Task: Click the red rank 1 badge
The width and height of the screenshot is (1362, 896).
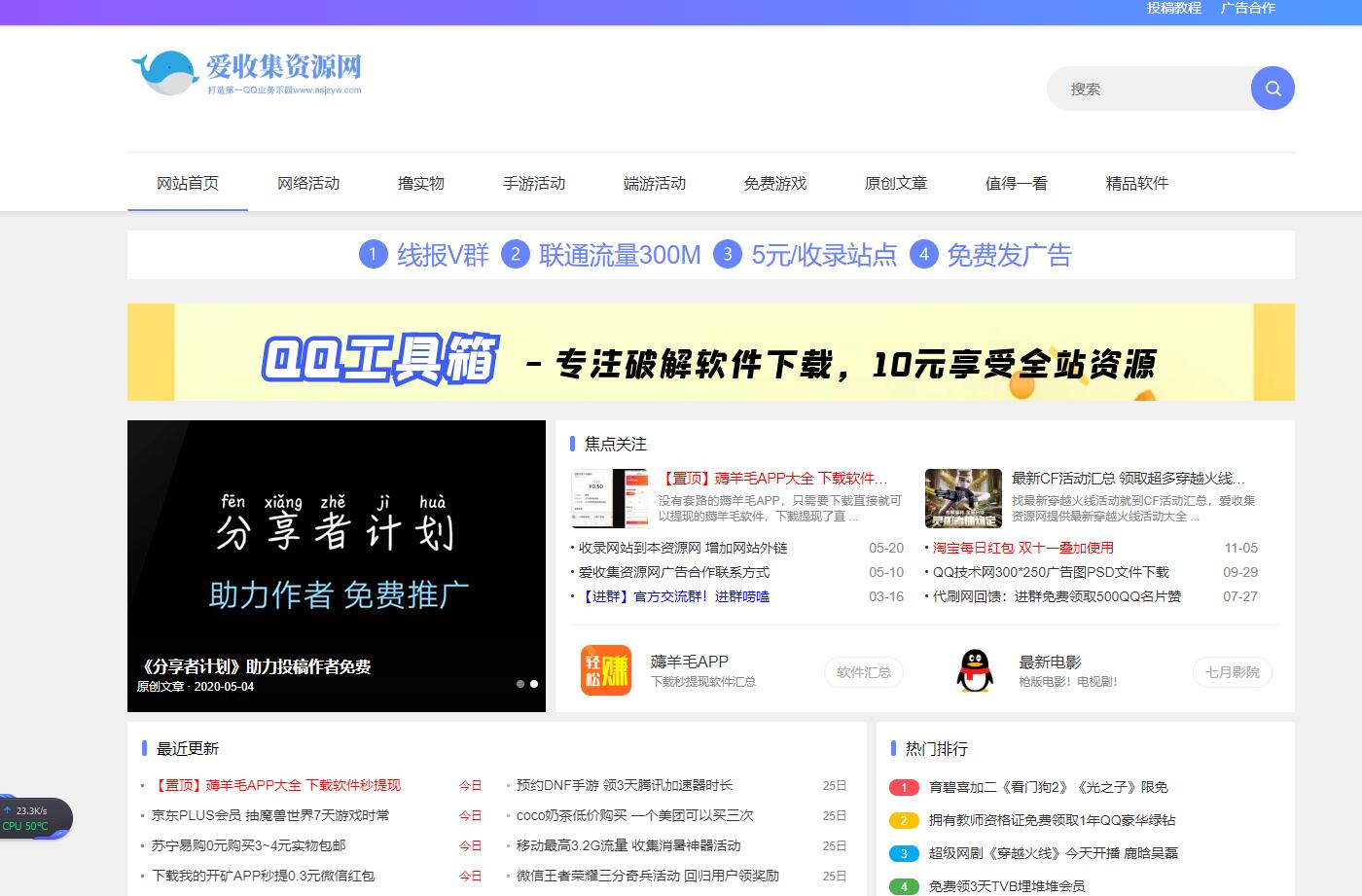Action: [x=904, y=788]
